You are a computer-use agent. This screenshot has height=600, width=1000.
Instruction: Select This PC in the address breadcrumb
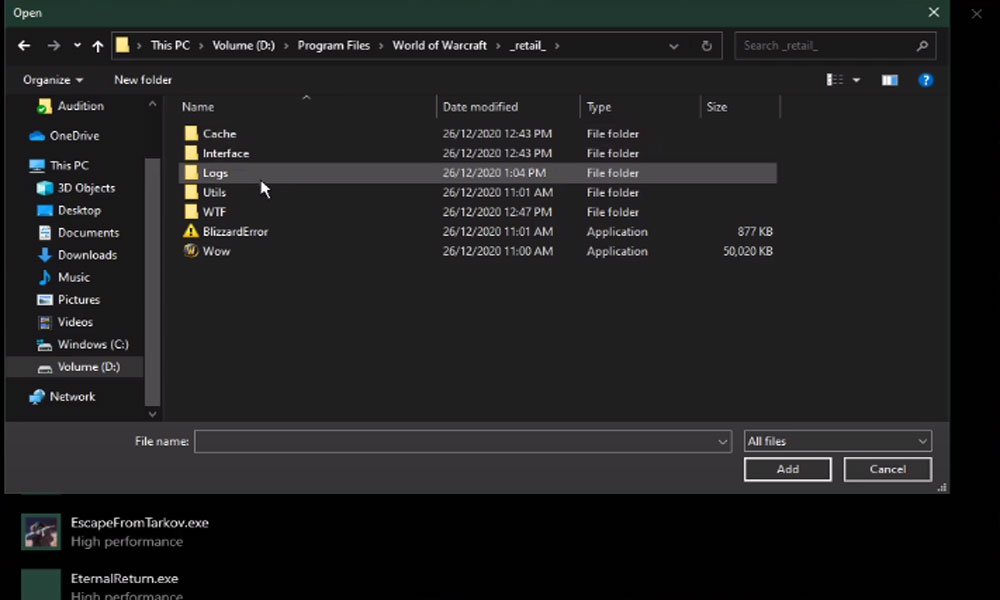[x=170, y=46]
